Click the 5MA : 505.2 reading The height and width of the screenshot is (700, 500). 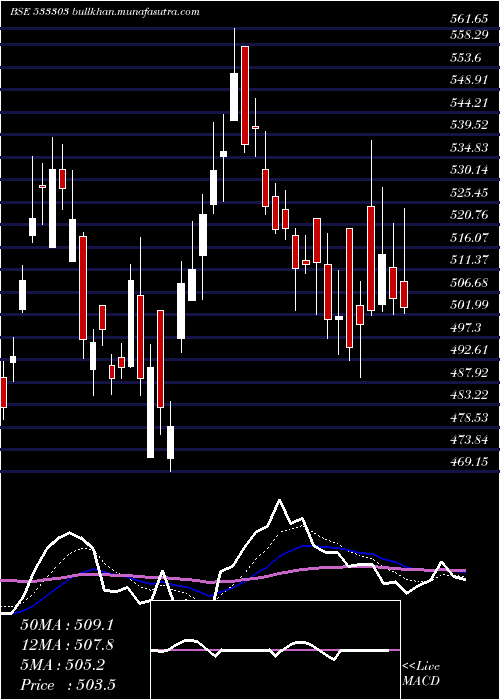tap(62, 665)
